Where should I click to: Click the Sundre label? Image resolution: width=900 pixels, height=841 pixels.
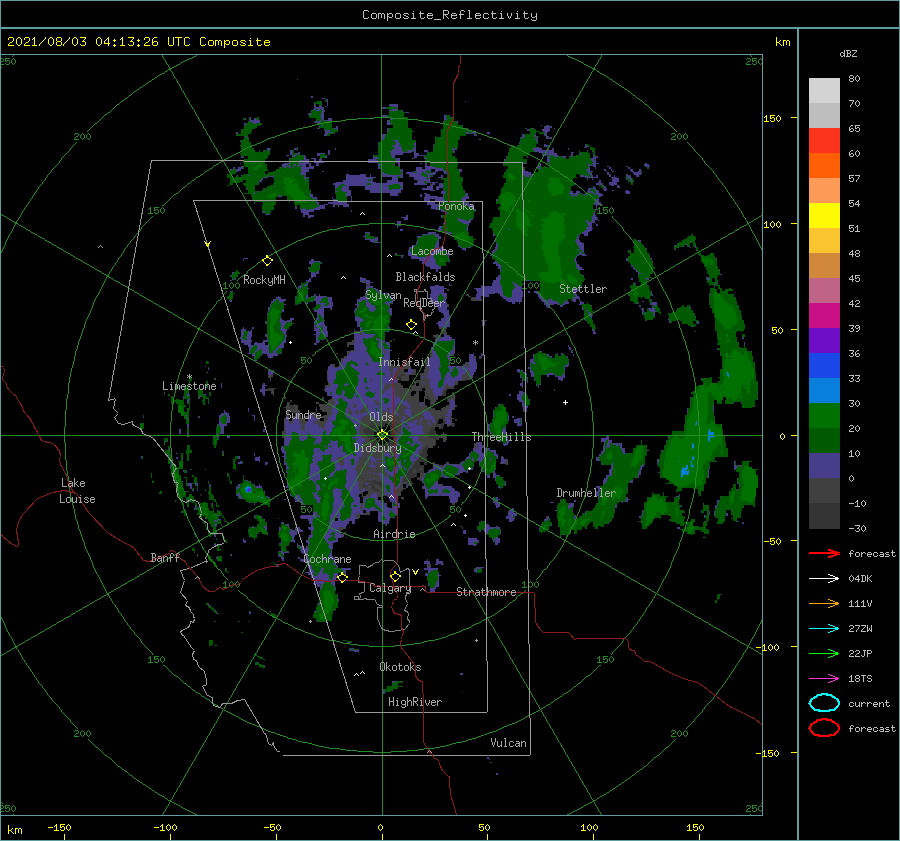pos(303,414)
